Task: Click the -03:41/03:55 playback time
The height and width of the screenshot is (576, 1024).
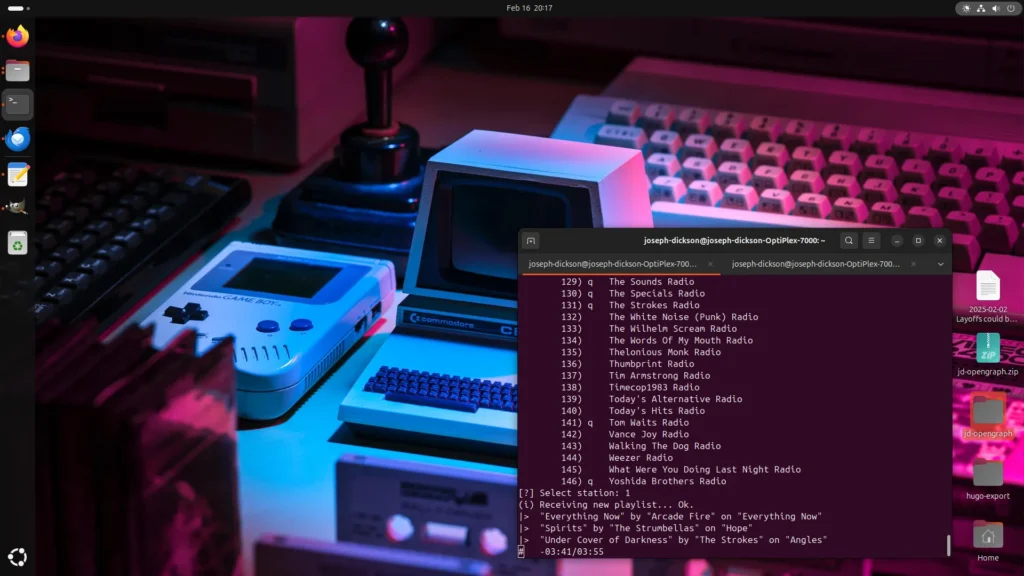Action: click(571, 552)
